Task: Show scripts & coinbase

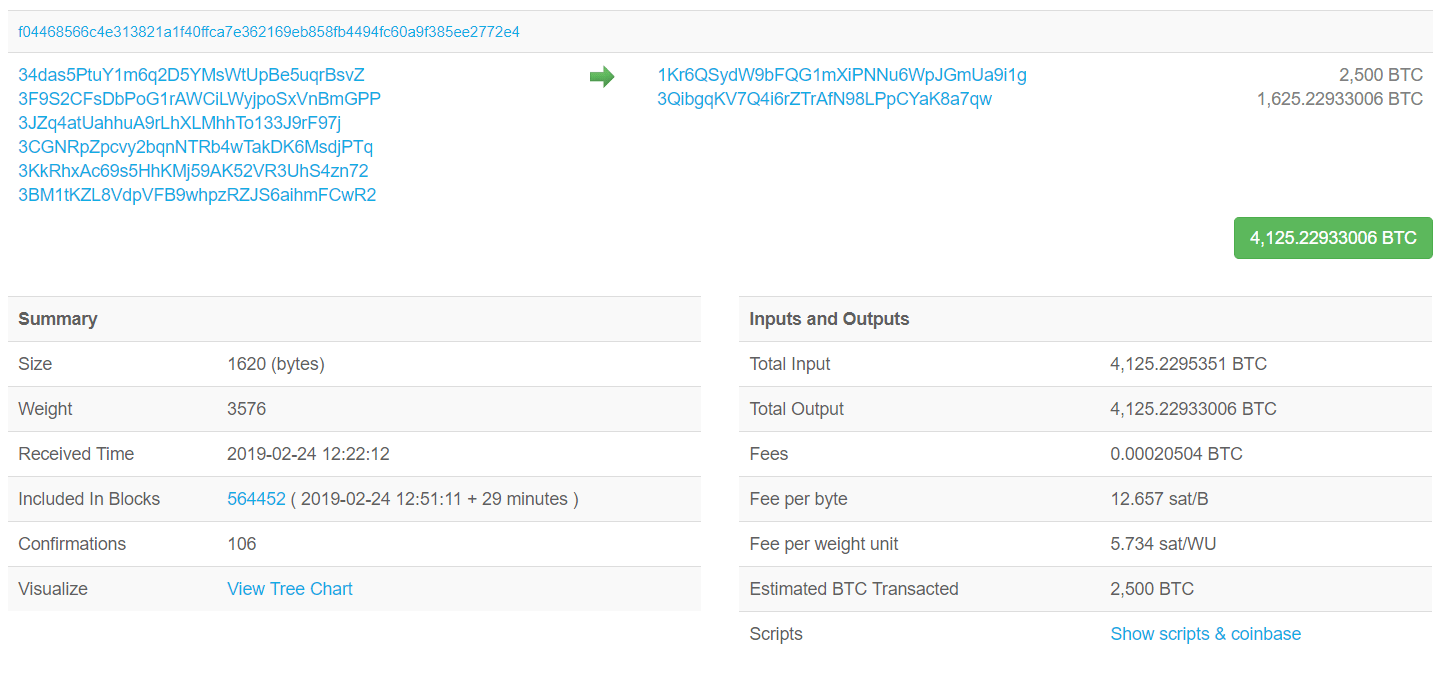Action: (x=1205, y=634)
